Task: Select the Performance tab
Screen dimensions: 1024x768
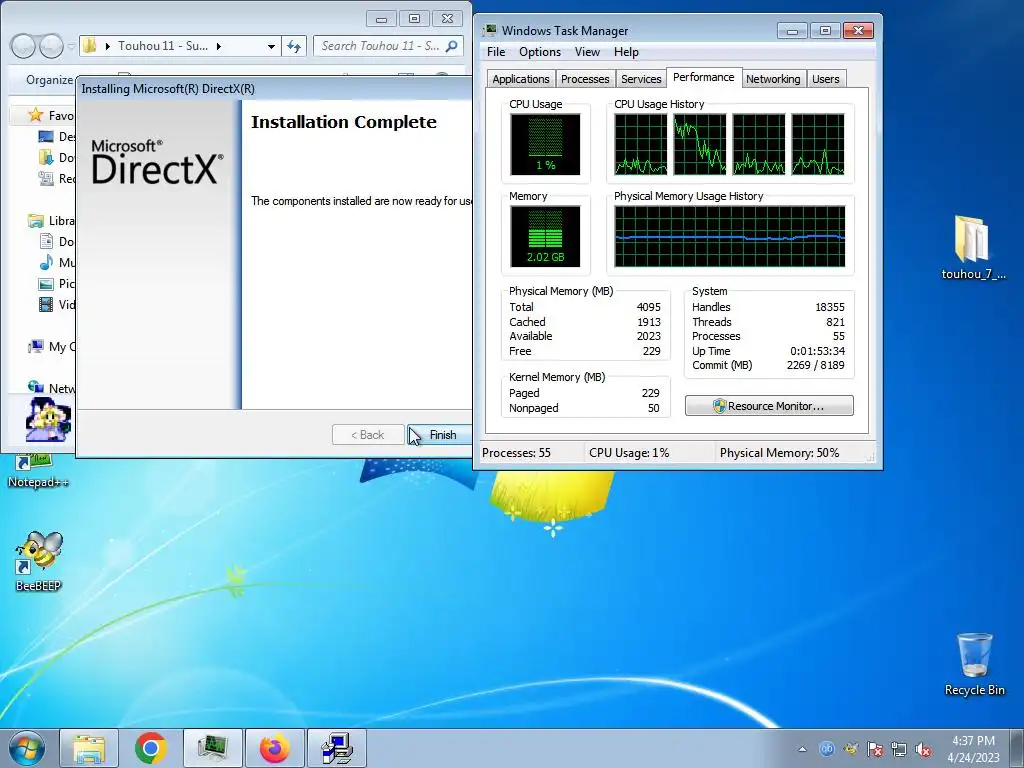Action: (703, 77)
